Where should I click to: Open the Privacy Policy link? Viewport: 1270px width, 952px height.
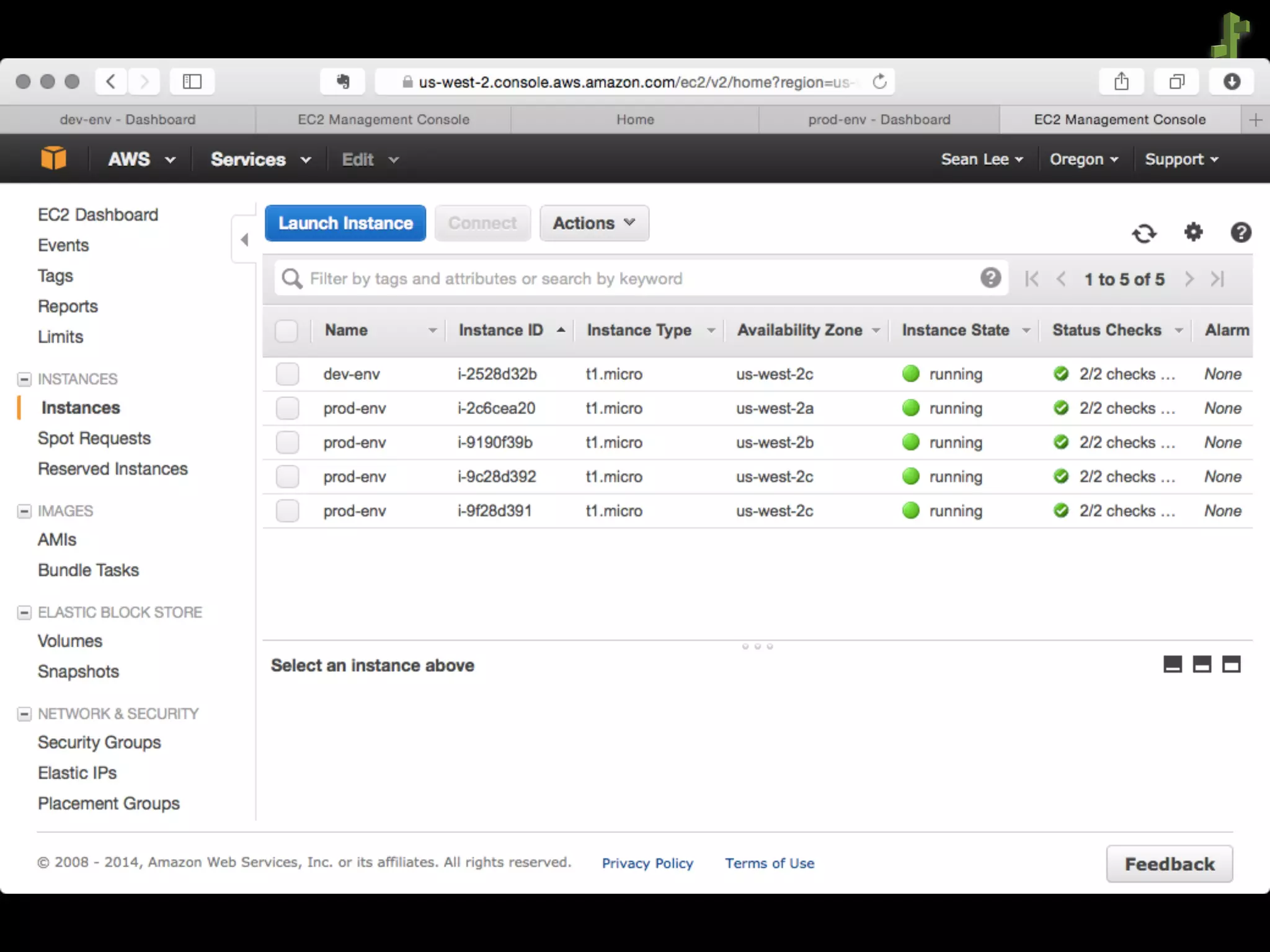[x=647, y=863]
